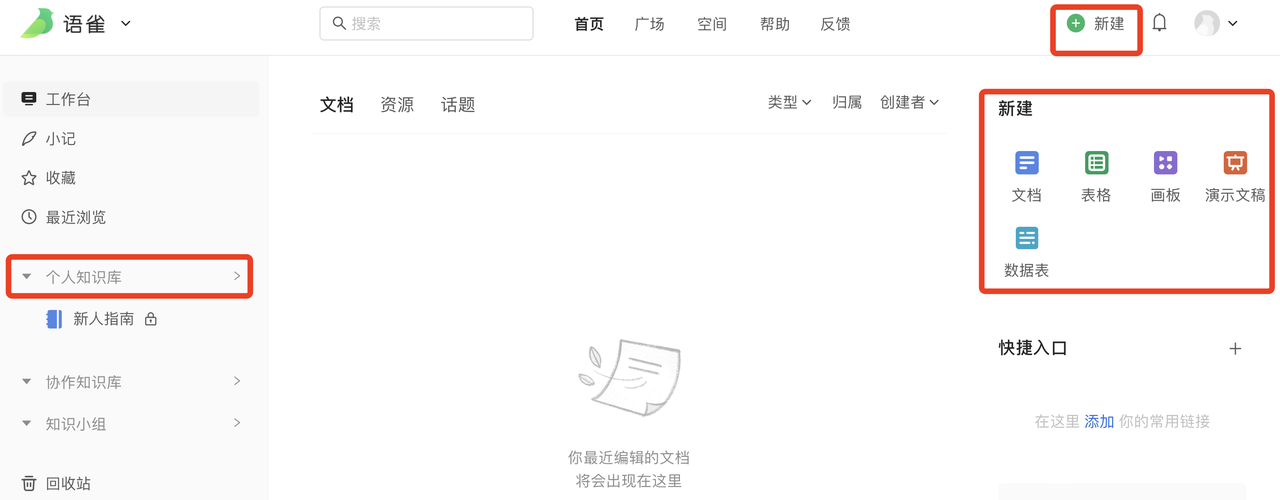Switch to the 话题 tab
The height and width of the screenshot is (500, 1280).
[458, 104]
